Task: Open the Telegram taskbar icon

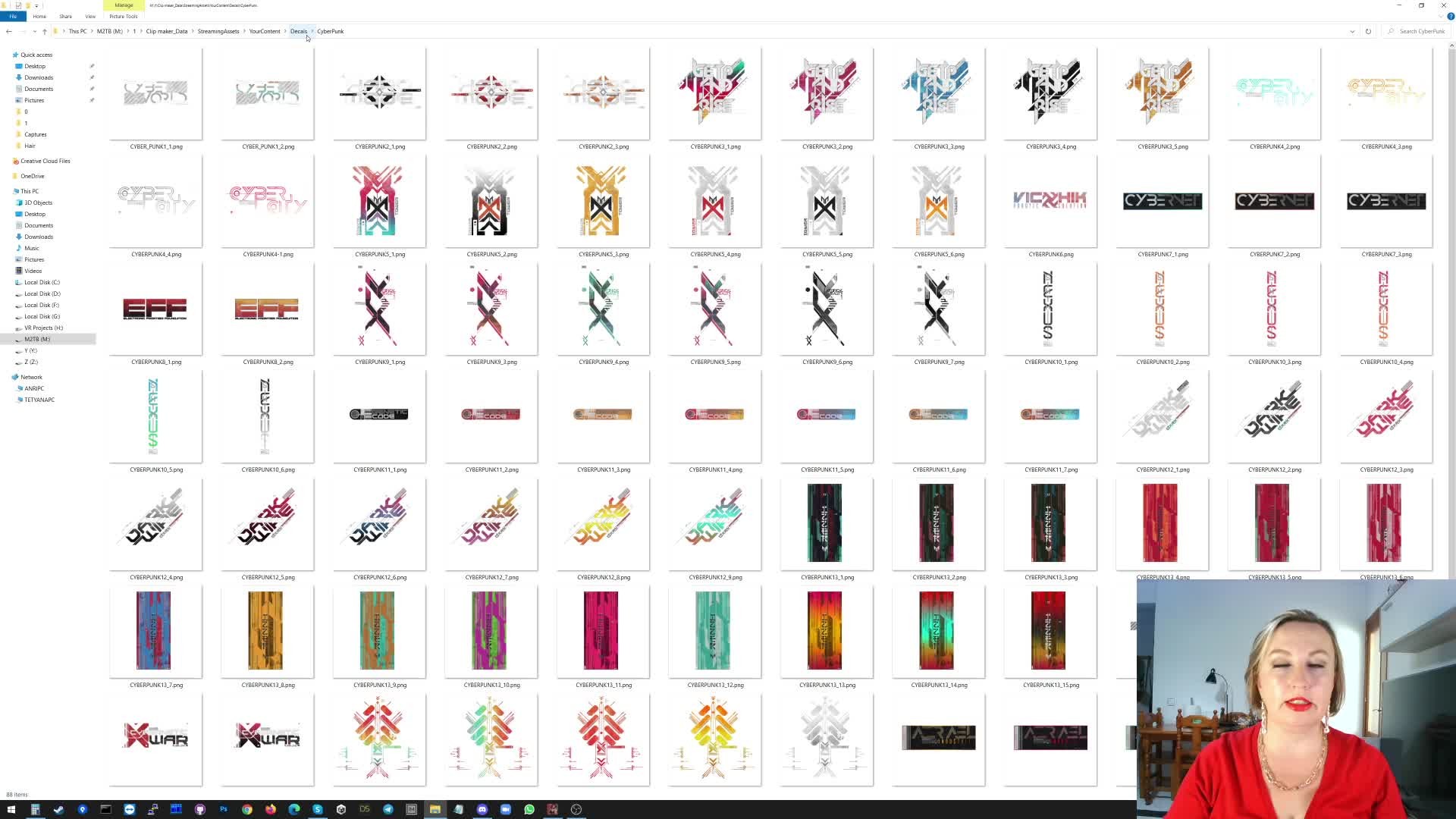Action: click(x=388, y=809)
